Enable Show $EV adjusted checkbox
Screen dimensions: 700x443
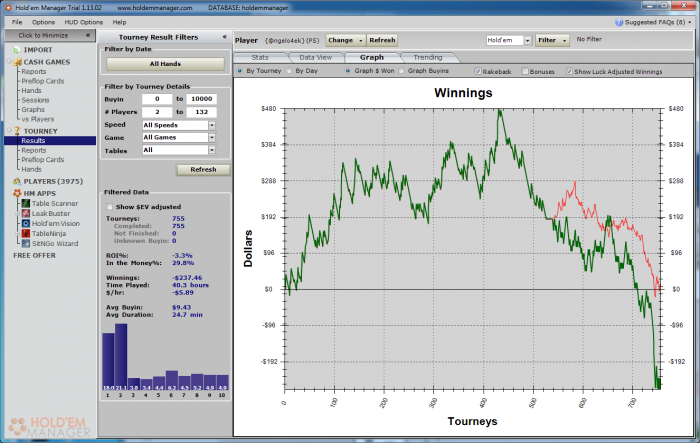pyautogui.click(x=110, y=207)
